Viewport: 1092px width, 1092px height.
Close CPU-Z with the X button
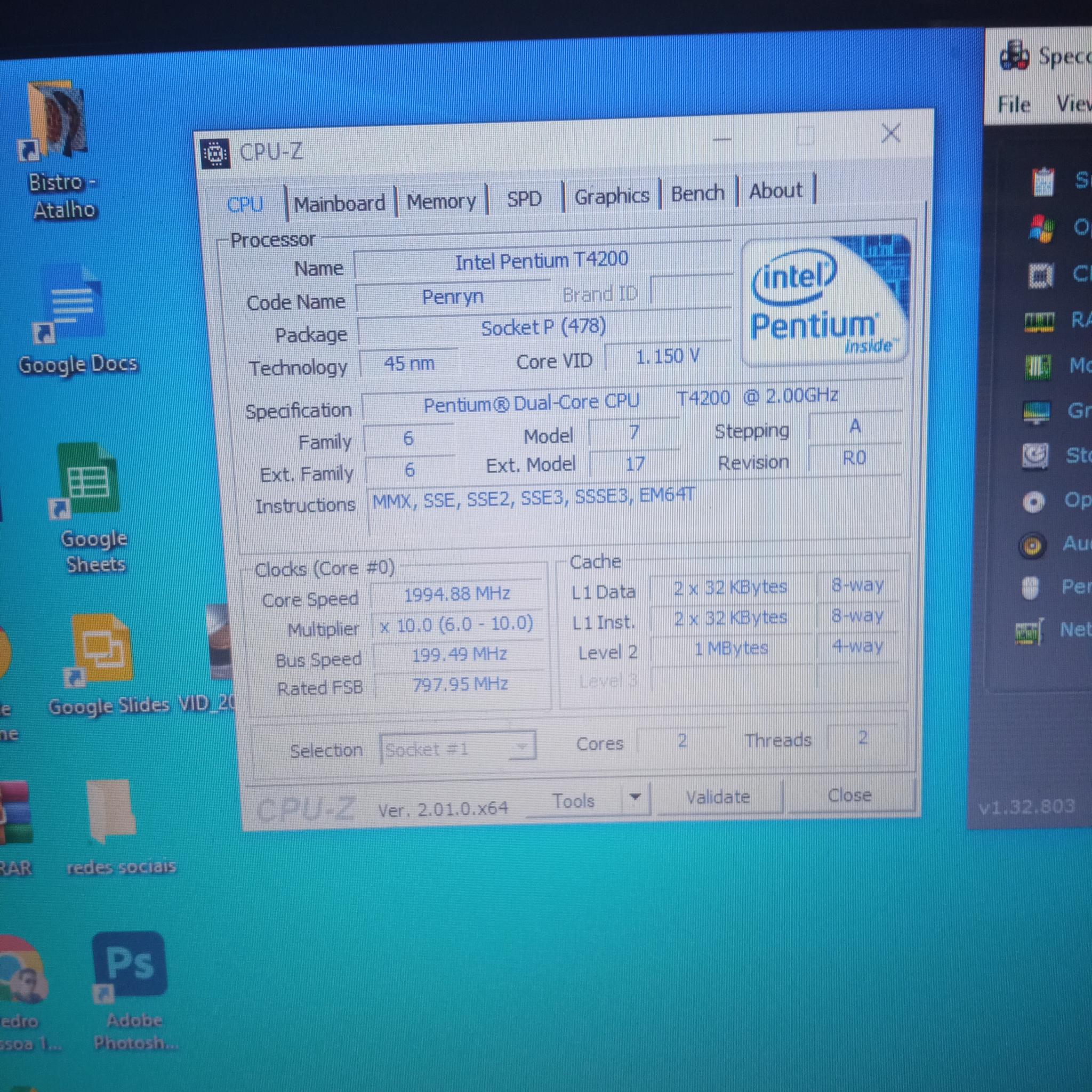pos(892,133)
